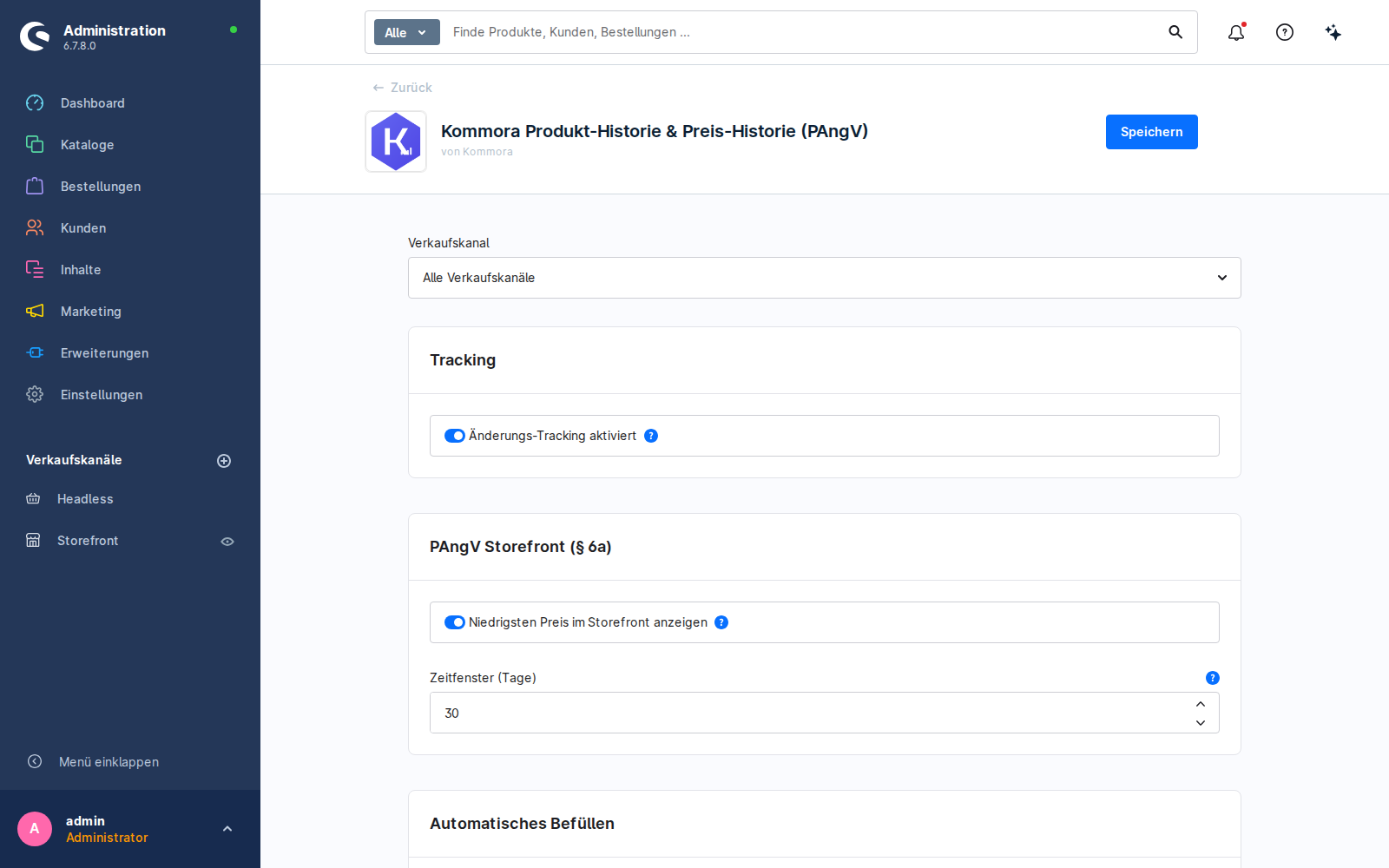Click the help question mark icon in header
1389x868 pixels.
(x=1285, y=32)
